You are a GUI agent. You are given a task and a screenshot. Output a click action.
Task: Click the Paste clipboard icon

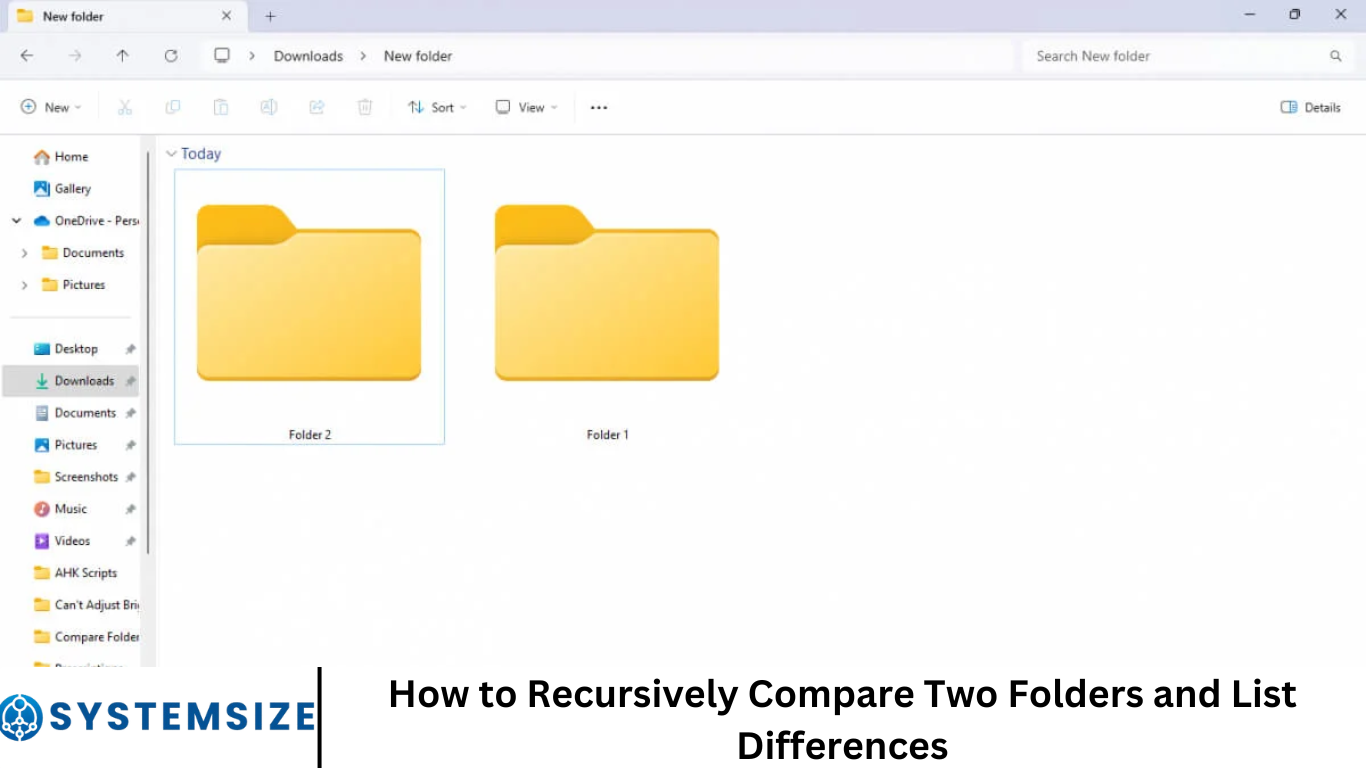pyautogui.click(x=221, y=107)
